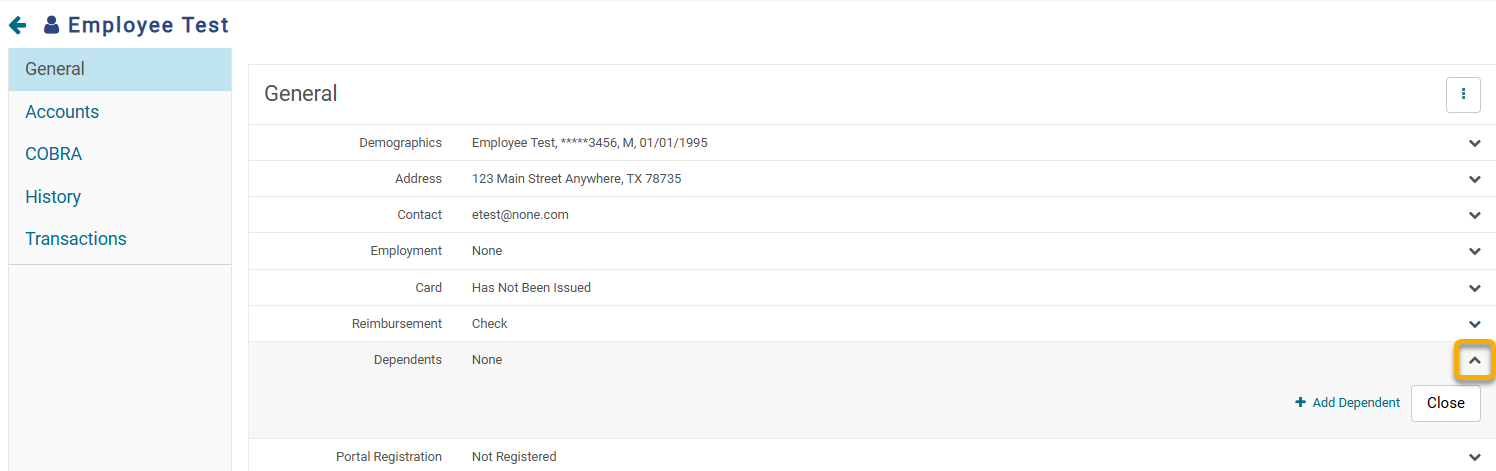Click the plus icon for Add Dependent
The image size is (1496, 471).
pos(1301,402)
